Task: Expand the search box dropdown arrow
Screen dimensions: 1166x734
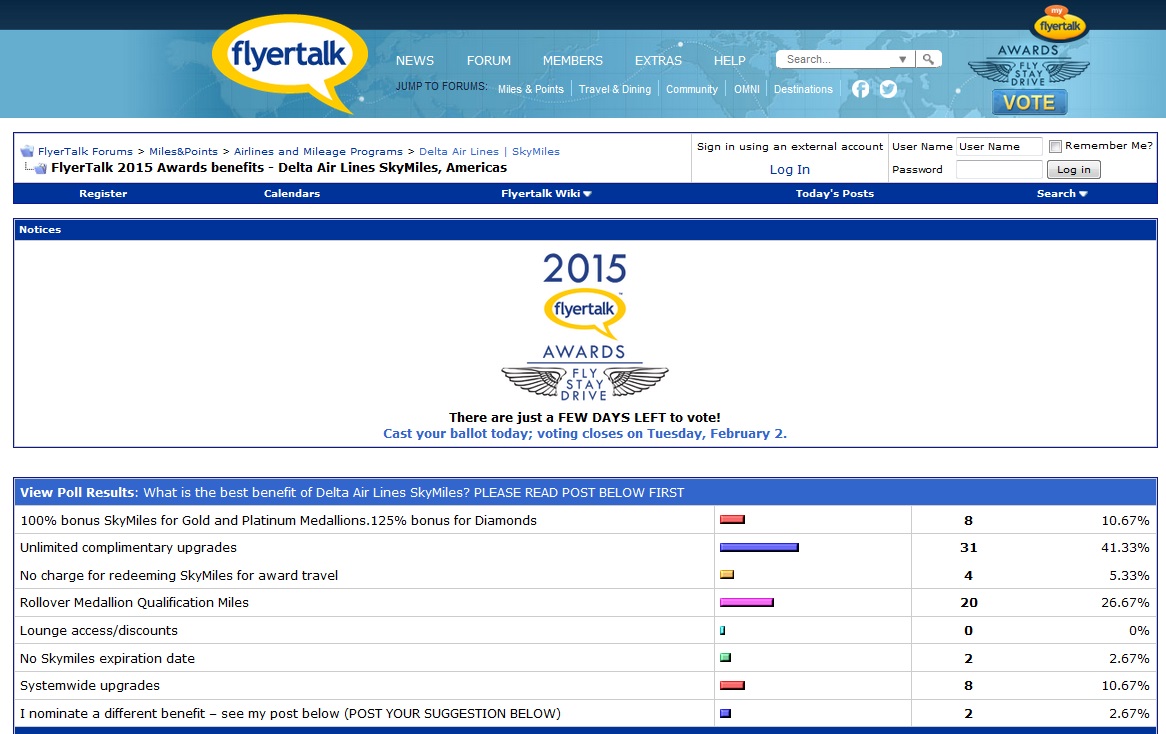Action: tap(903, 60)
